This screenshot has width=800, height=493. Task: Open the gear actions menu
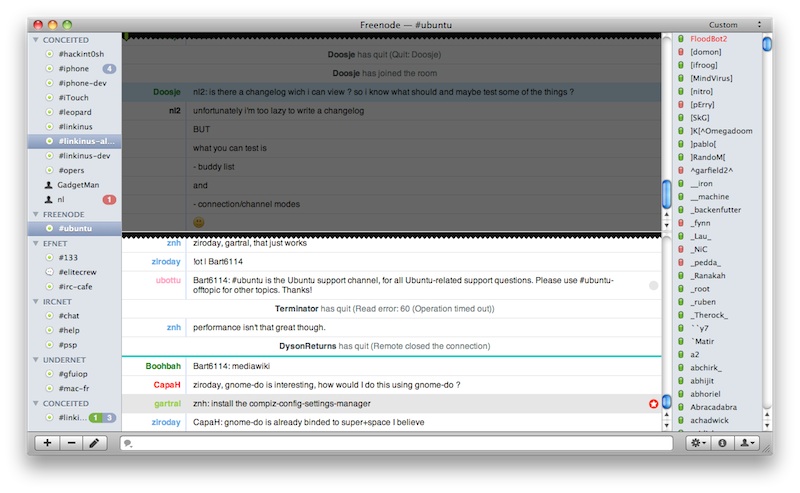pos(695,443)
